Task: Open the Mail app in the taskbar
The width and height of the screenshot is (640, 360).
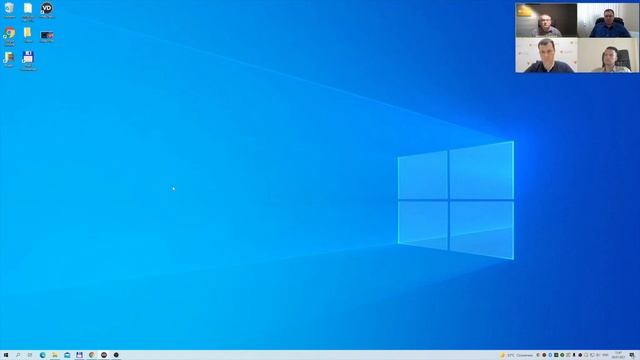Action: 67,355
